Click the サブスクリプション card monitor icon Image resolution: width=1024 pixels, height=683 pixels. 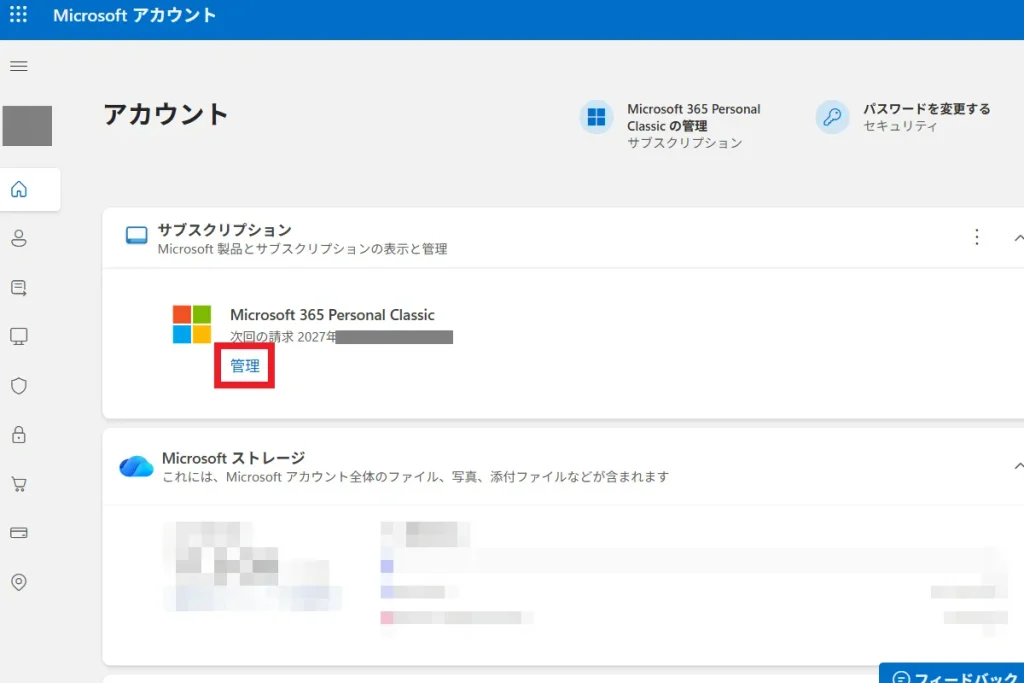(136, 236)
